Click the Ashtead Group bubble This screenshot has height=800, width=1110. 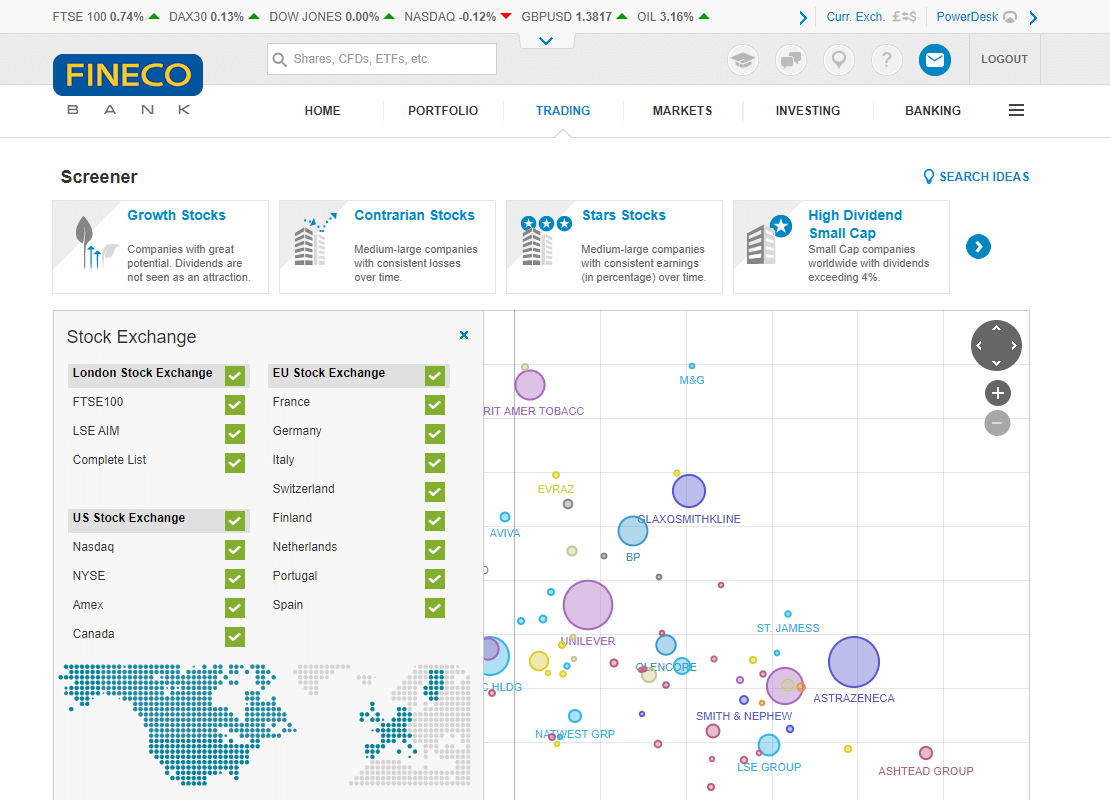(x=925, y=753)
